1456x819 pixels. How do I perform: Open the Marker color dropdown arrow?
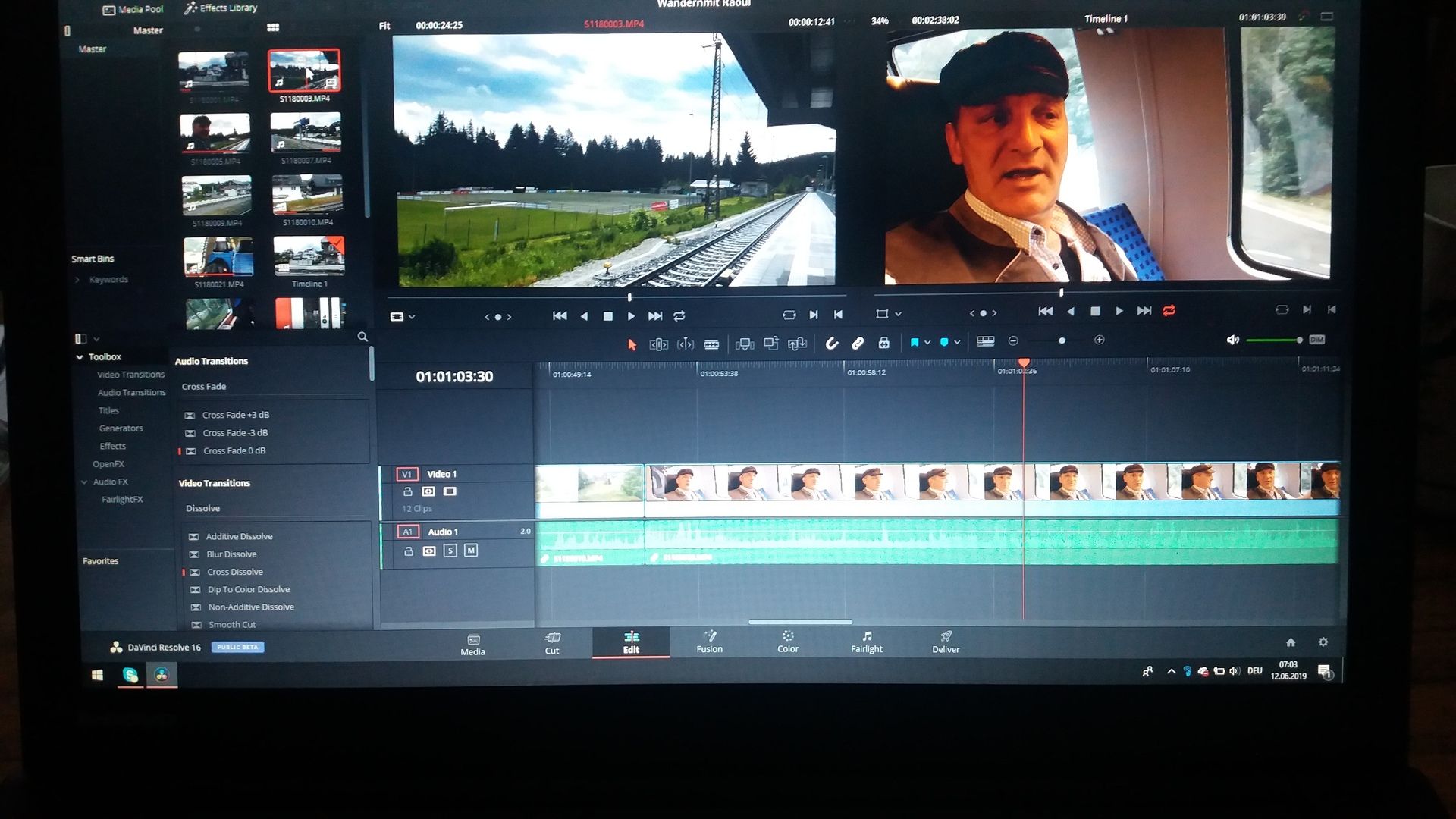957,343
